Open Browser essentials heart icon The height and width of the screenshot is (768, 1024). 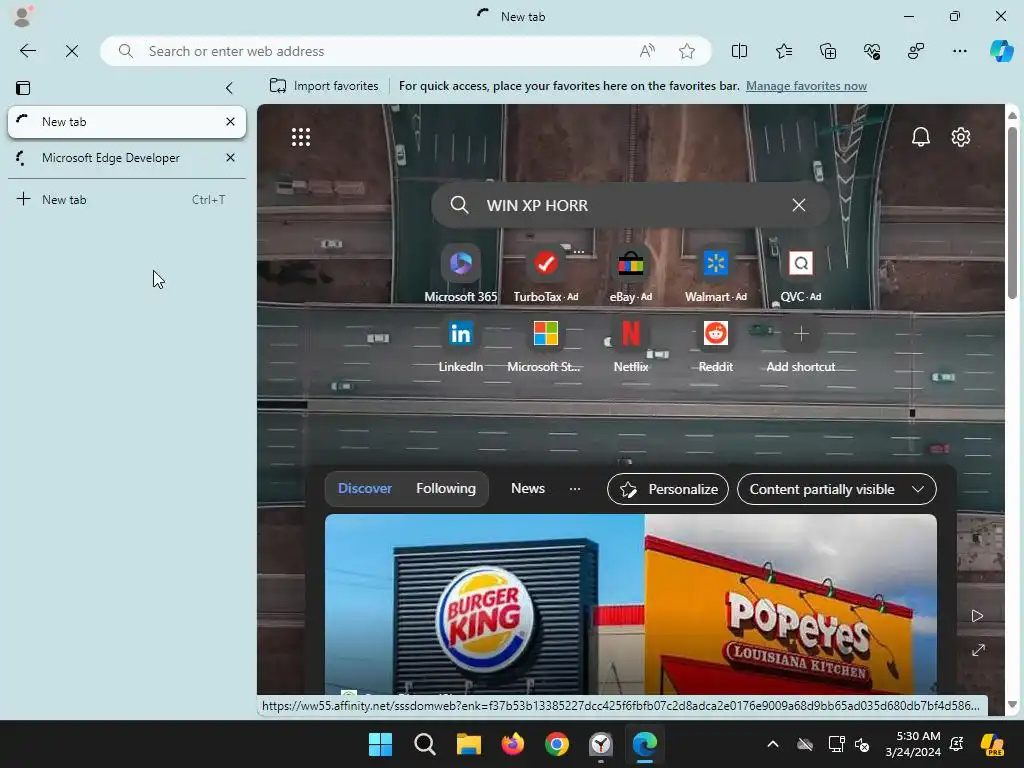[872, 51]
